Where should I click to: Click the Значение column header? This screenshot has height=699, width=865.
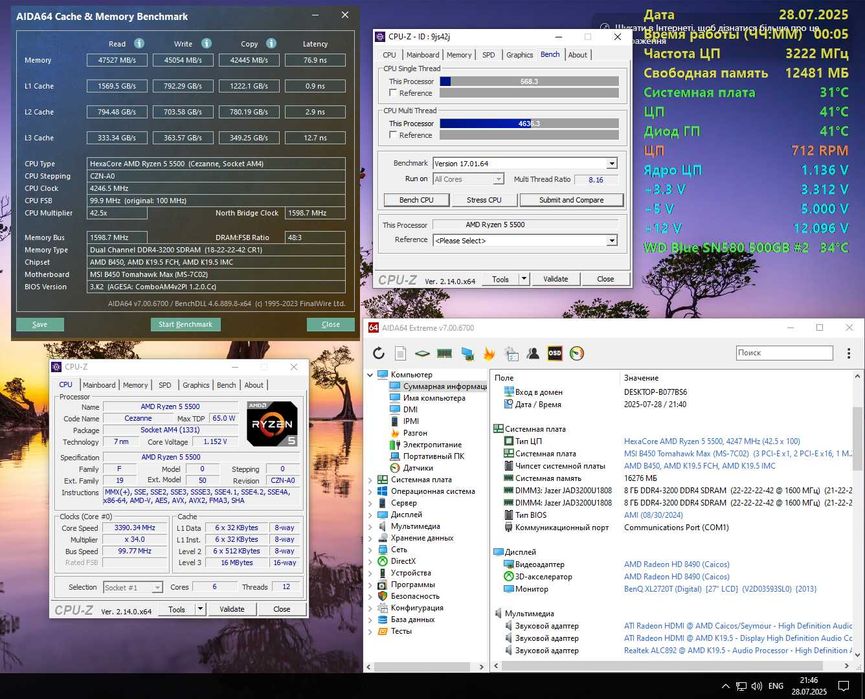coord(641,378)
